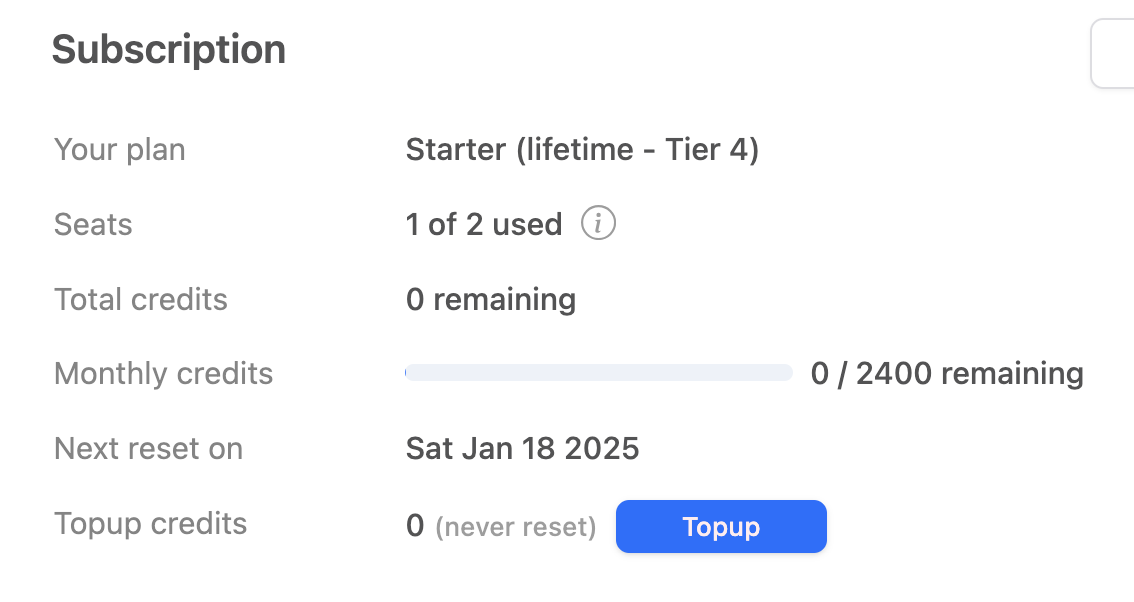Click the 'Sat Jan 18 2025' reset date
This screenshot has height=602, width=1134.
[522, 449]
